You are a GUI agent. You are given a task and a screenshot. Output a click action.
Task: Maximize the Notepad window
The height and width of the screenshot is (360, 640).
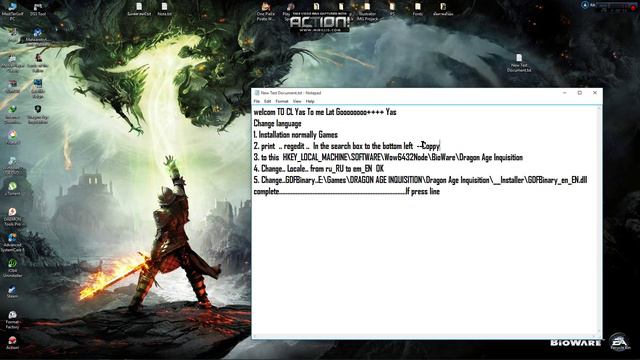tap(580, 93)
